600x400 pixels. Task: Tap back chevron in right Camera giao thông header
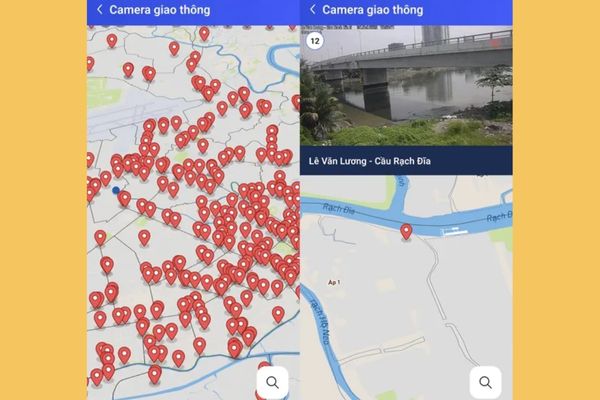click(x=313, y=10)
